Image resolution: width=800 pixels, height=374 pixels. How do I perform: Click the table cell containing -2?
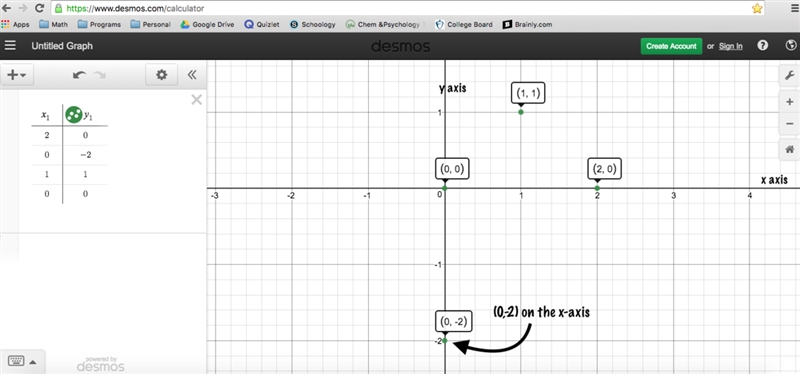pyautogui.click(x=85, y=155)
